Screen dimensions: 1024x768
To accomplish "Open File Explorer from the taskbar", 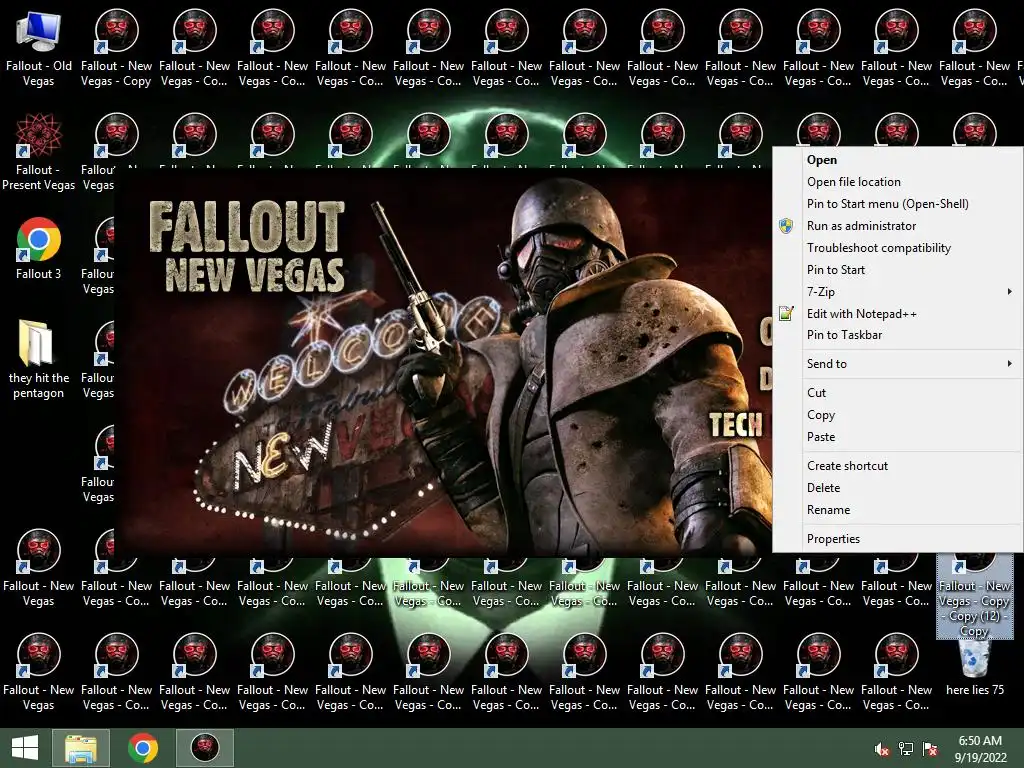I will coord(81,748).
